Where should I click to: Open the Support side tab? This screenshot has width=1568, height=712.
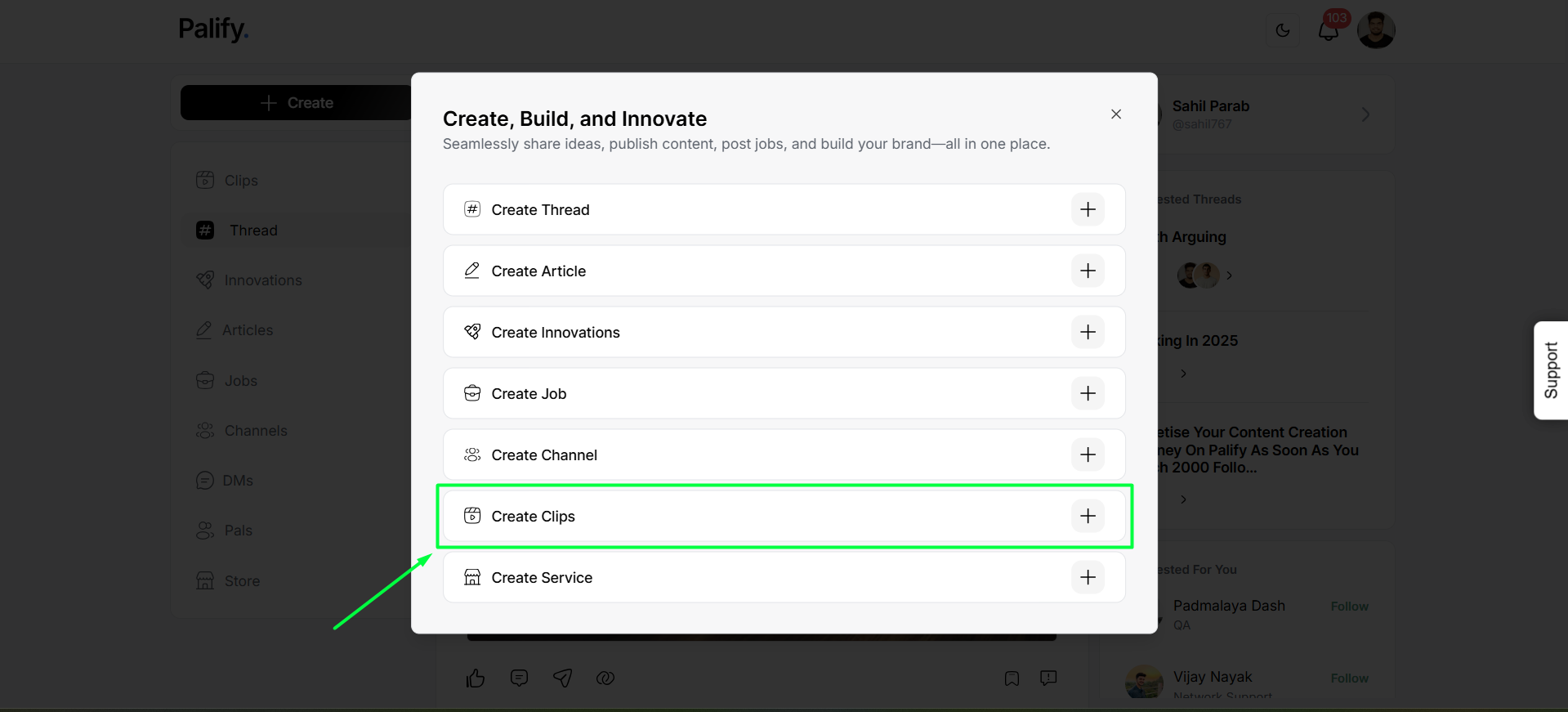point(1551,370)
